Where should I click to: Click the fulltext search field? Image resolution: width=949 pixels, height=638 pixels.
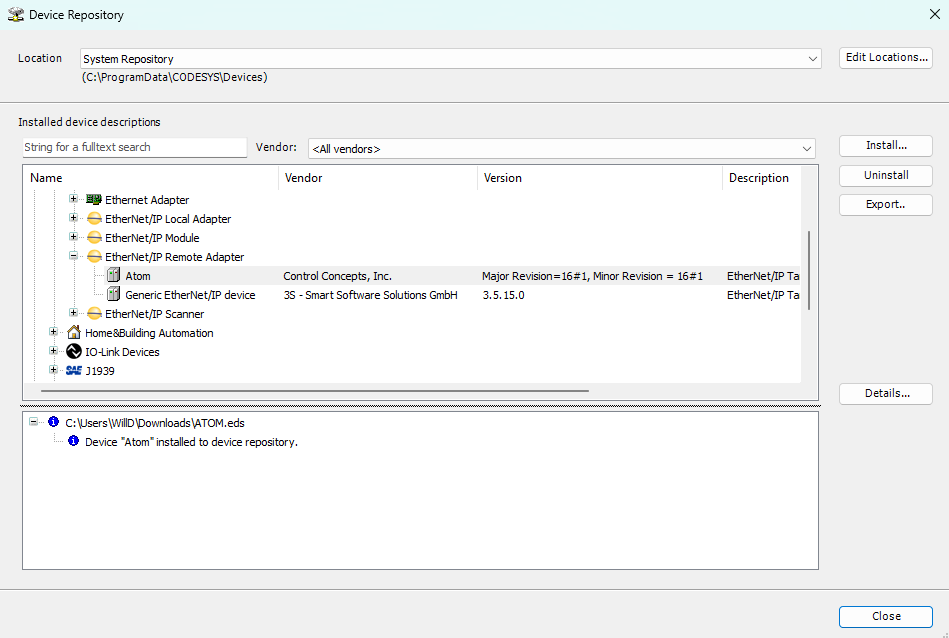click(x=133, y=147)
